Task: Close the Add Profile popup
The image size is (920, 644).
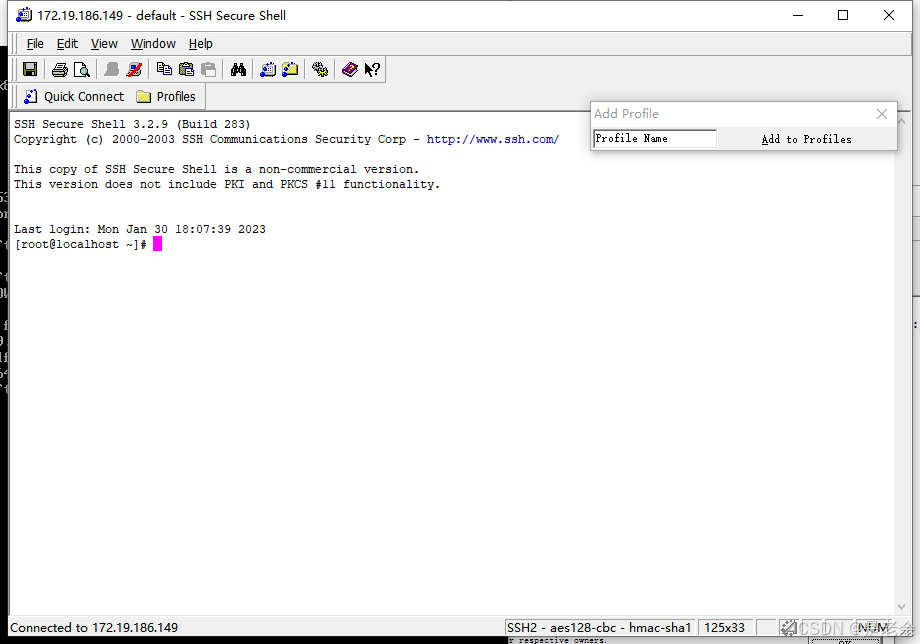Action: (x=882, y=114)
